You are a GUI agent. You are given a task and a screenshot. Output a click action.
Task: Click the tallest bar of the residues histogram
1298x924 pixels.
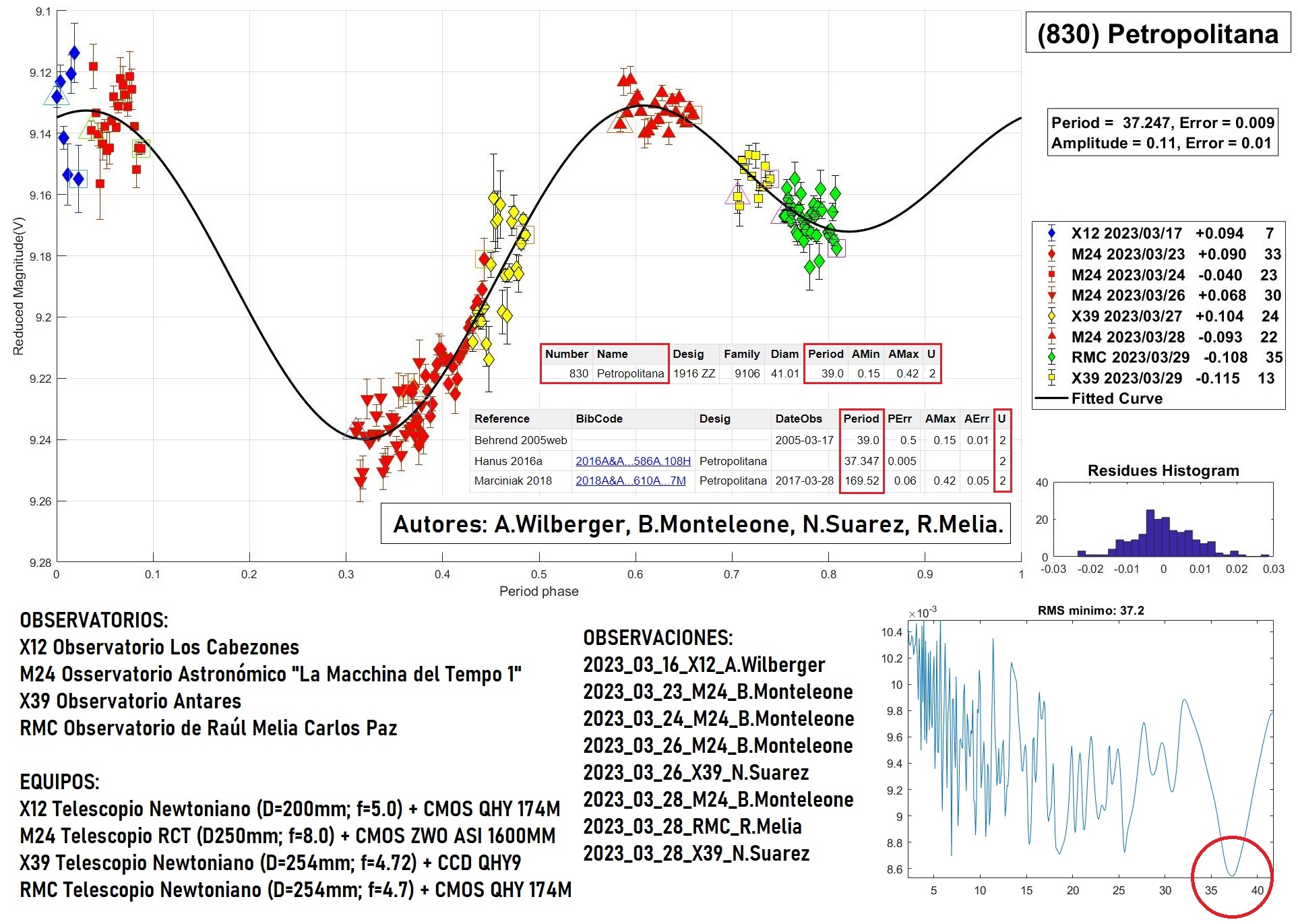pyautogui.click(x=1150, y=534)
